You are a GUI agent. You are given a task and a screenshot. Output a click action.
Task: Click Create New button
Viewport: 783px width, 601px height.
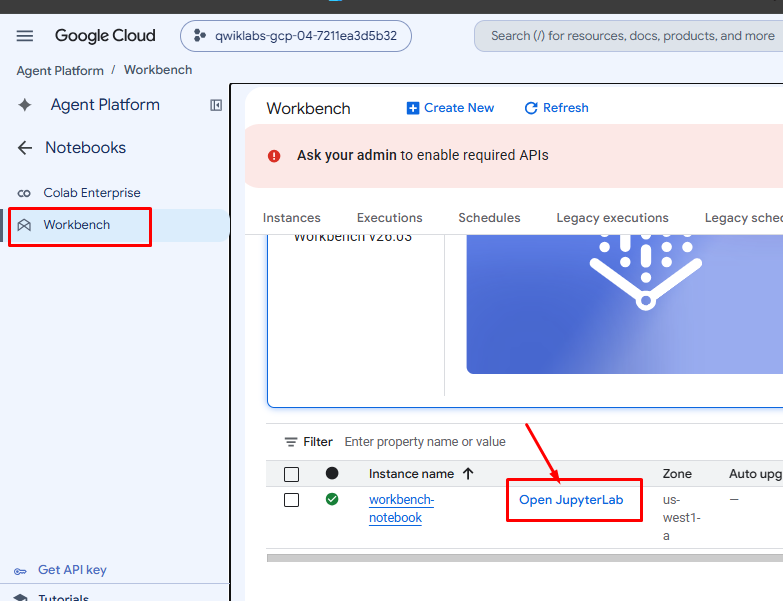click(450, 108)
